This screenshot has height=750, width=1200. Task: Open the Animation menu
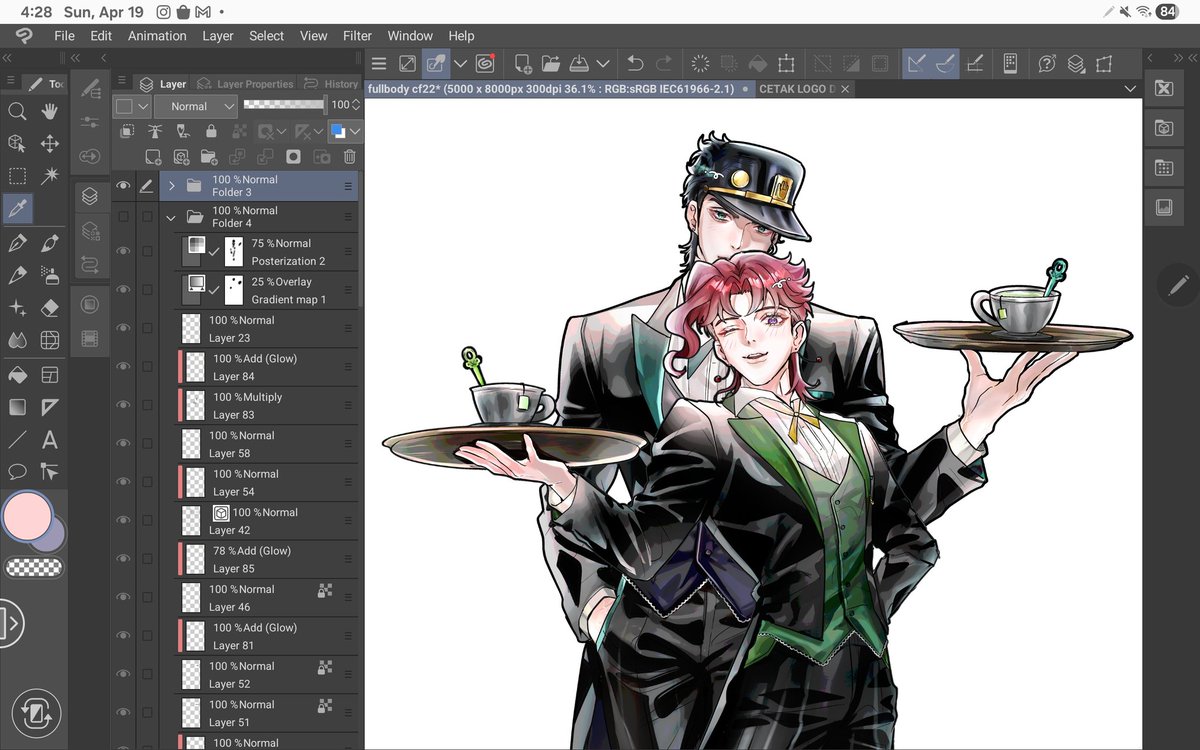point(157,35)
